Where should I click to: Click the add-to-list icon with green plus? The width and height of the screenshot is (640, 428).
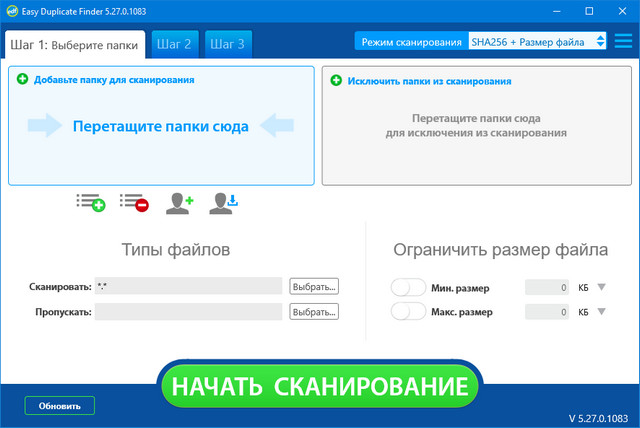pyautogui.click(x=90, y=203)
